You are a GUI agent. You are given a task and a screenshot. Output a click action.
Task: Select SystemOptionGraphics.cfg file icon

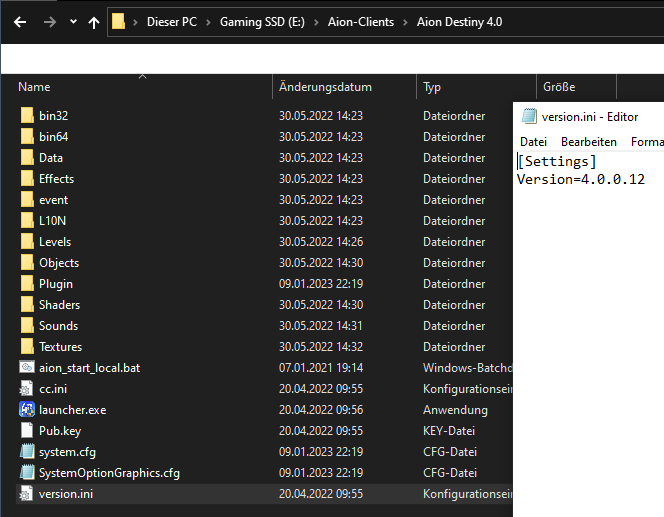pos(27,472)
